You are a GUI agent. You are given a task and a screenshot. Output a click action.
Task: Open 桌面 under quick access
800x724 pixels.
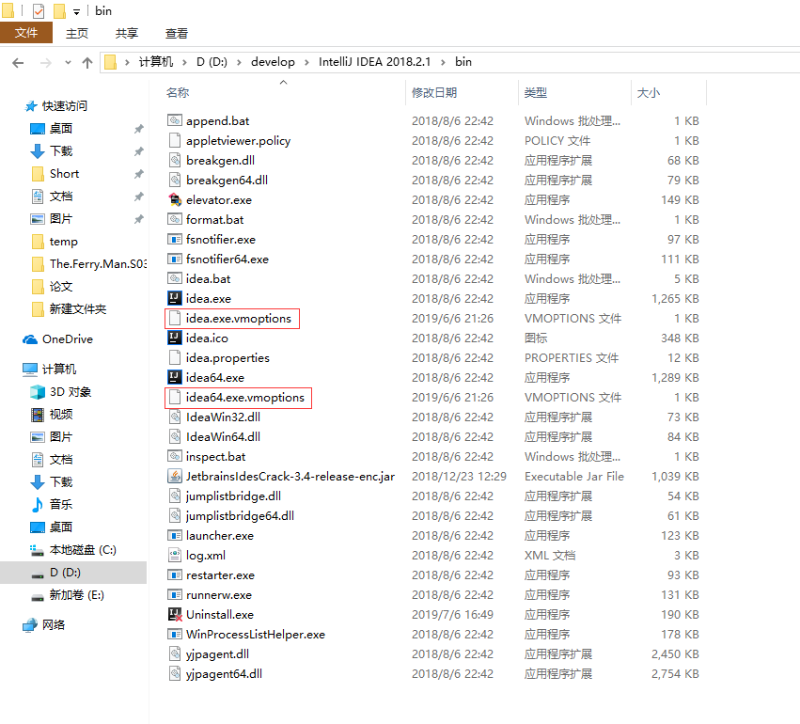click(61, 128)
